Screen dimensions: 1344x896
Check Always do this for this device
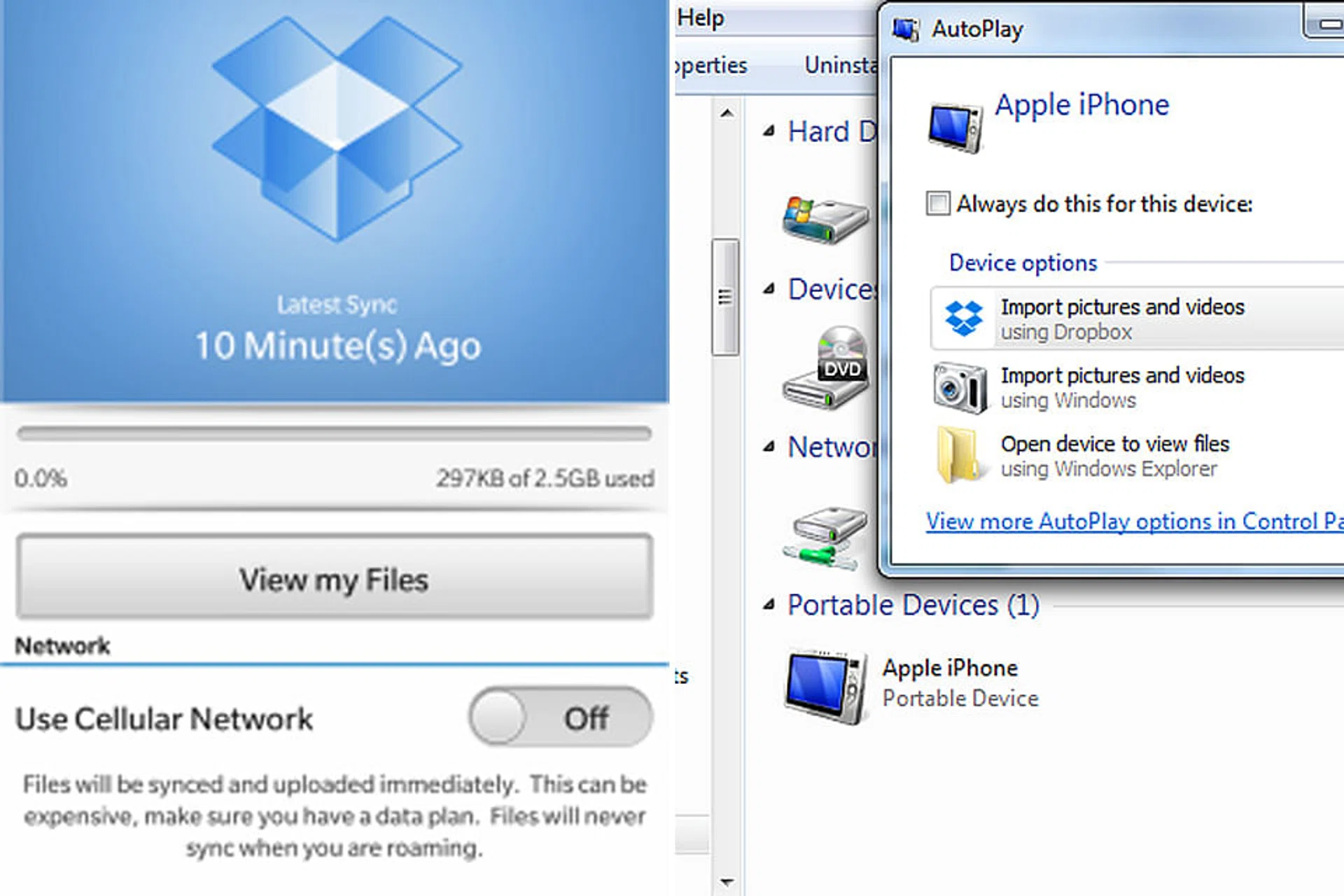(x=938, y=204)
